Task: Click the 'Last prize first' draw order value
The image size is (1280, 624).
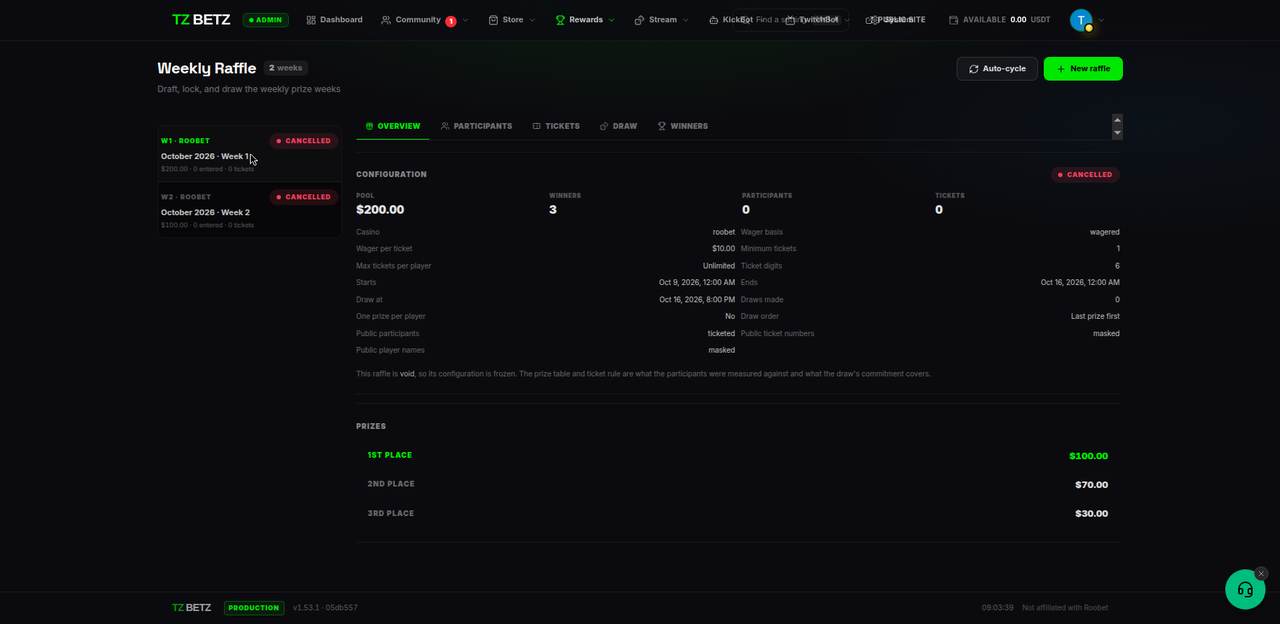Action: click(1095, 316)
